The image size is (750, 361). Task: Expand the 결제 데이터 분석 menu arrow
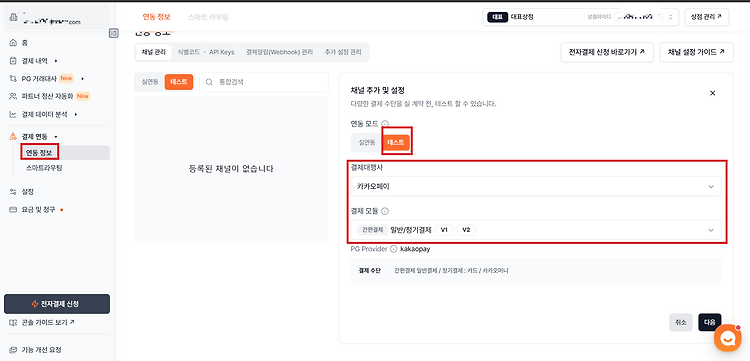76,114
